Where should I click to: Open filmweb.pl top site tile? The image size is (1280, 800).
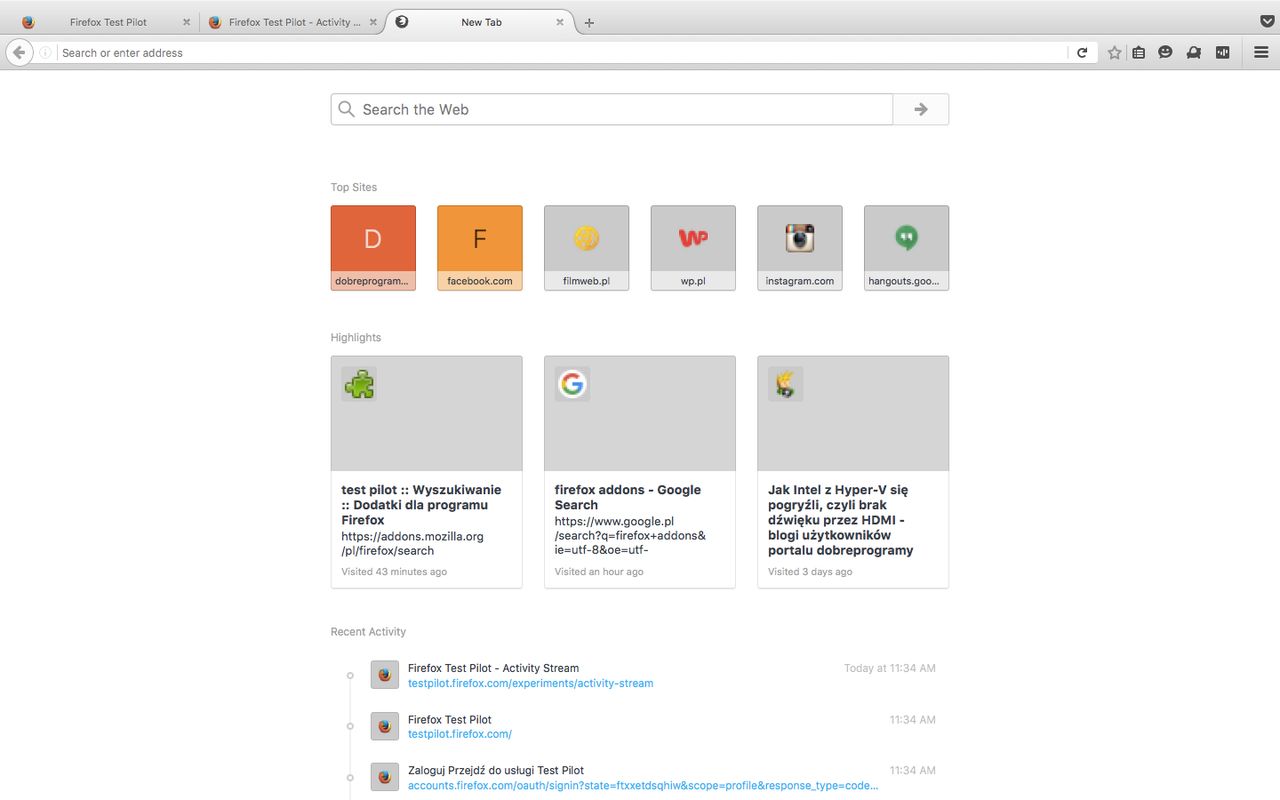pyautogui.click(x=586, y=248)
